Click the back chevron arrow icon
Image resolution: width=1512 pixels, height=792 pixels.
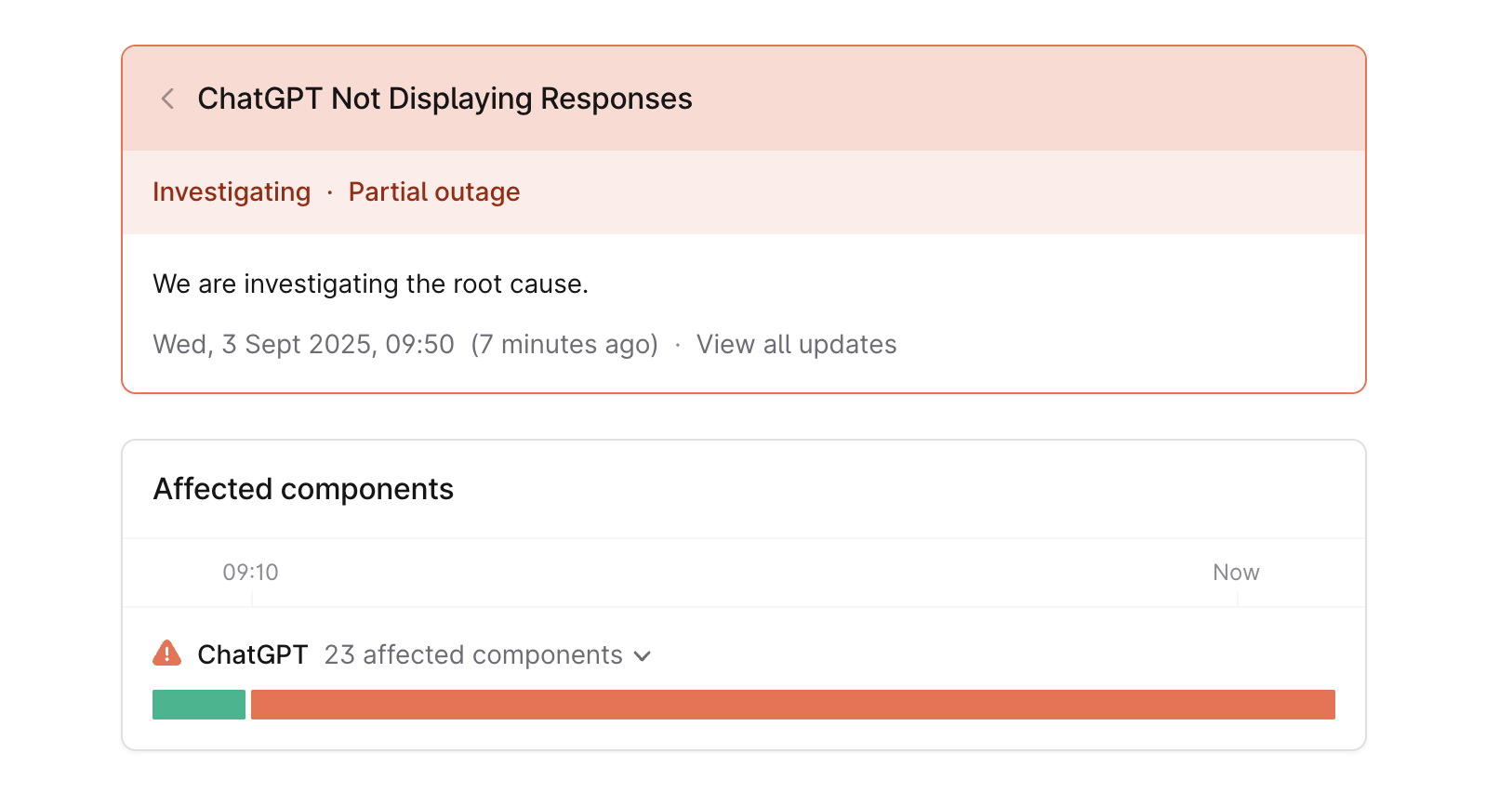(167, 99)
